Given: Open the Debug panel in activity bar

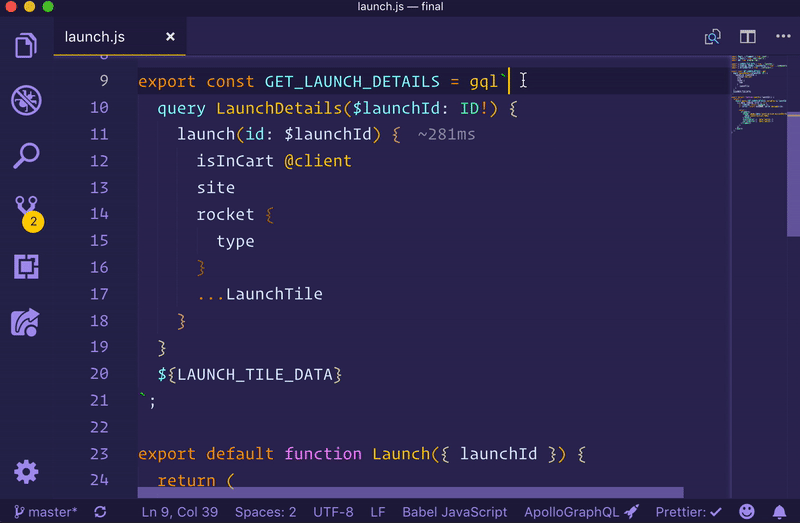Looking at the screenshot, I should click(26, 100).
